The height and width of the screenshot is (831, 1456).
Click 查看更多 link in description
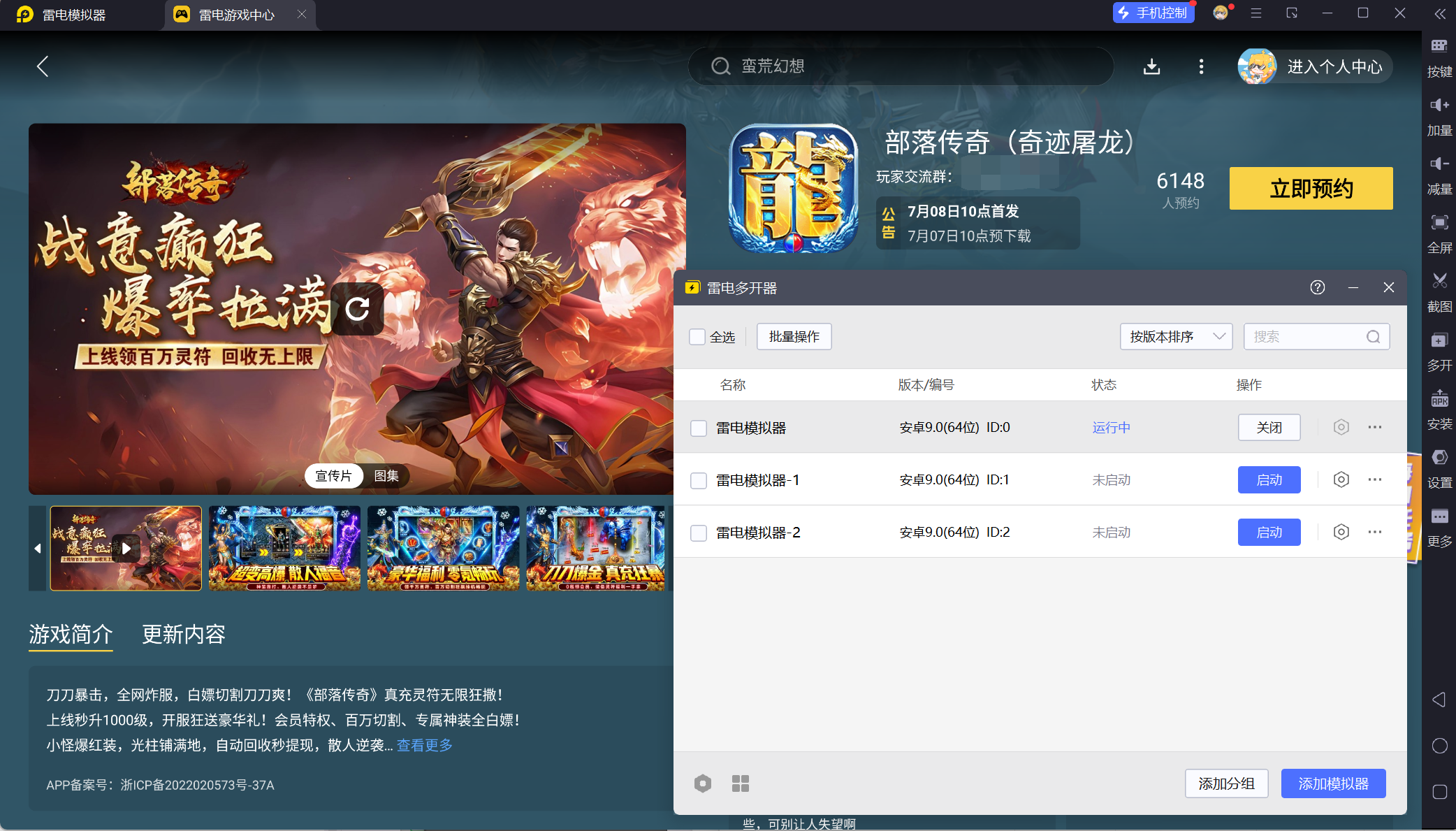tap(425, 745)
